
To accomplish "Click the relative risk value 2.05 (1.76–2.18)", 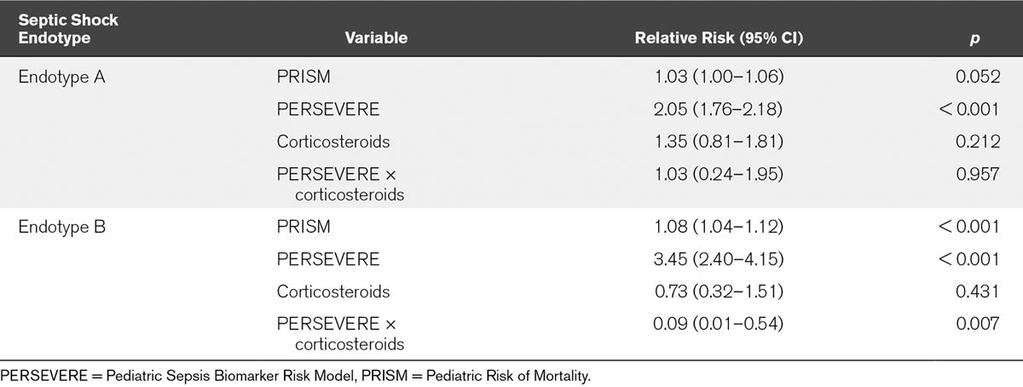I will [719, 109].
